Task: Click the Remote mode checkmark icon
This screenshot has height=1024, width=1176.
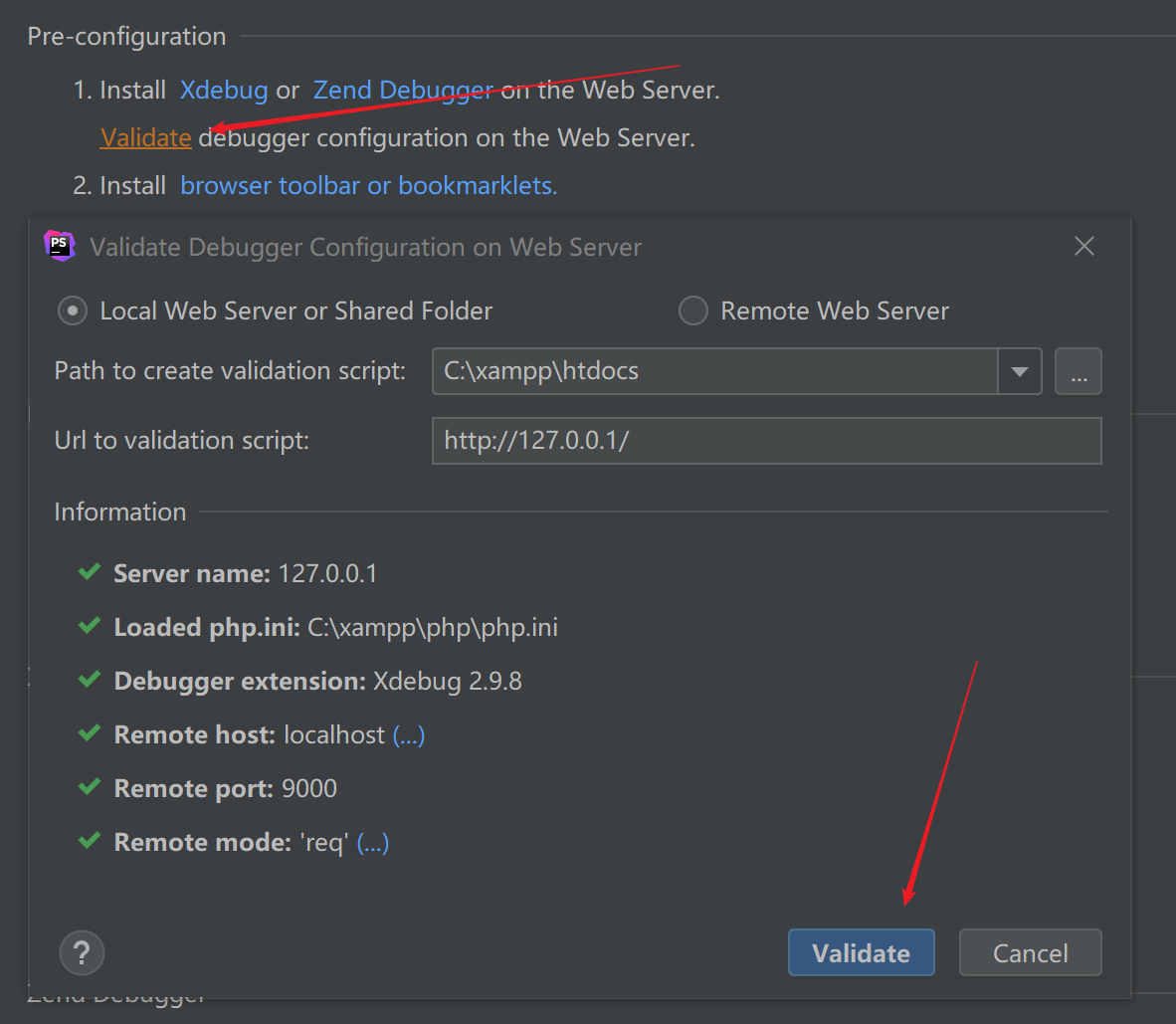Action: (90, 841)
